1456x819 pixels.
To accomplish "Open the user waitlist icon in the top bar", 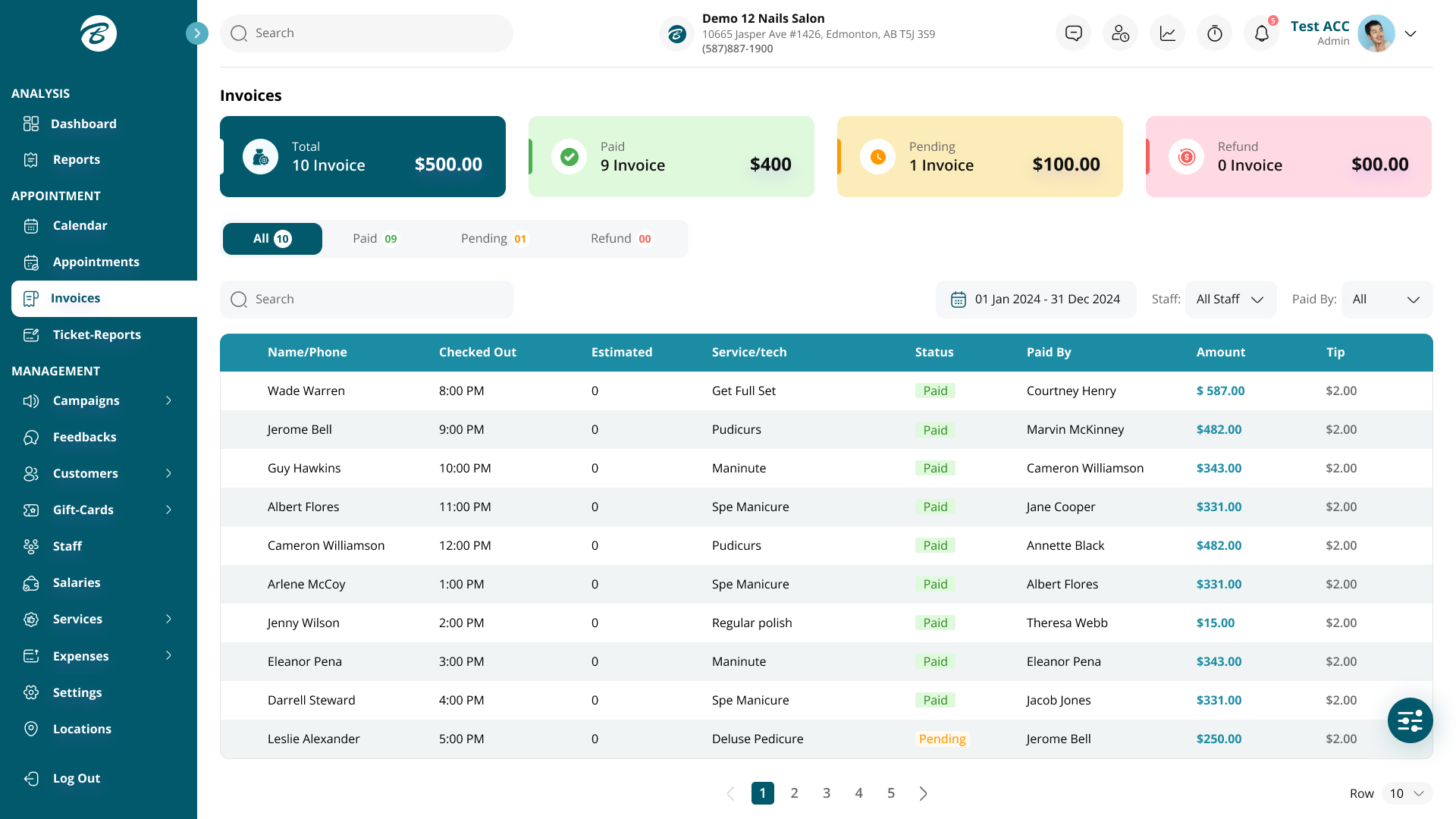I will (1120, 33).
